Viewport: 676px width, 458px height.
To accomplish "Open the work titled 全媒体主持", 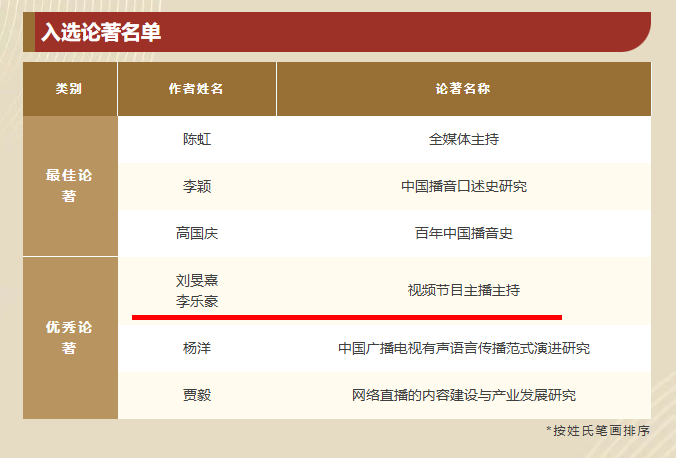I will 463,140.
